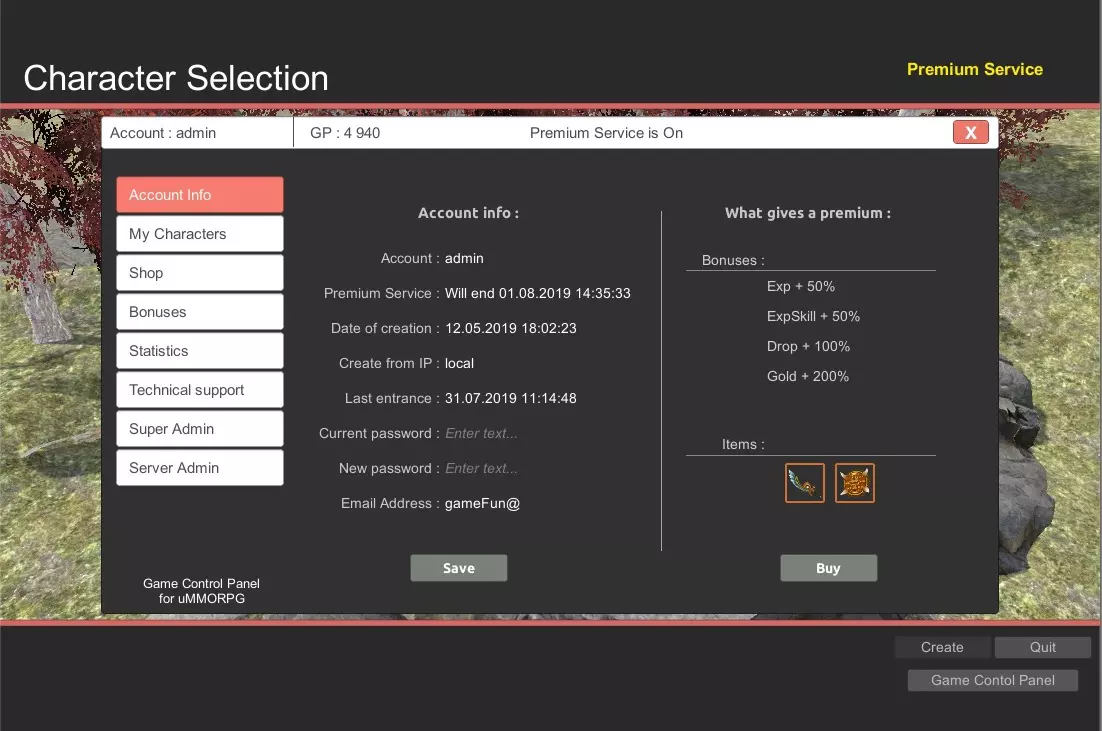Close the account panel with the X

tap(970, 131)
